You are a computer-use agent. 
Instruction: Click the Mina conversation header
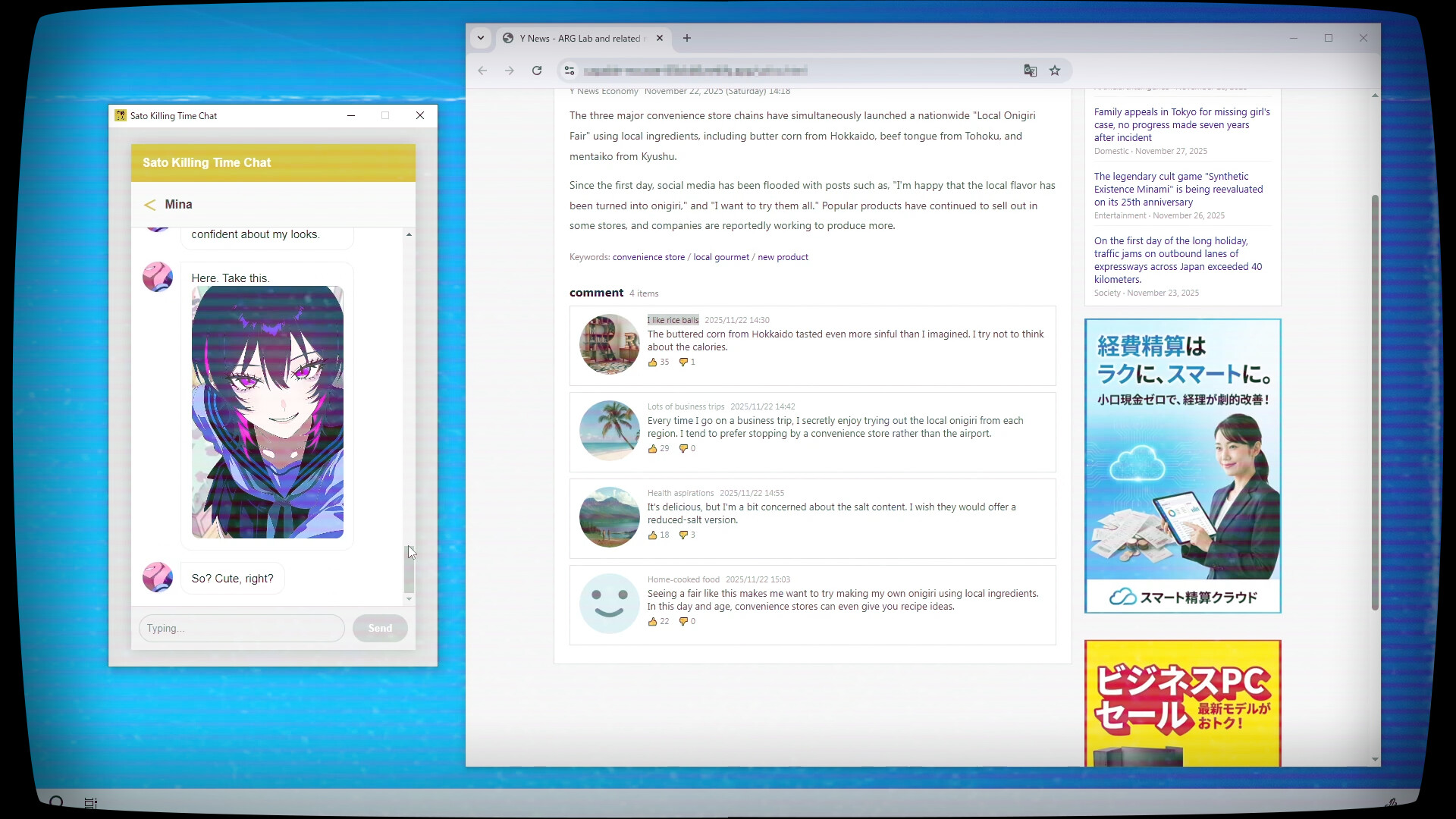178,204
